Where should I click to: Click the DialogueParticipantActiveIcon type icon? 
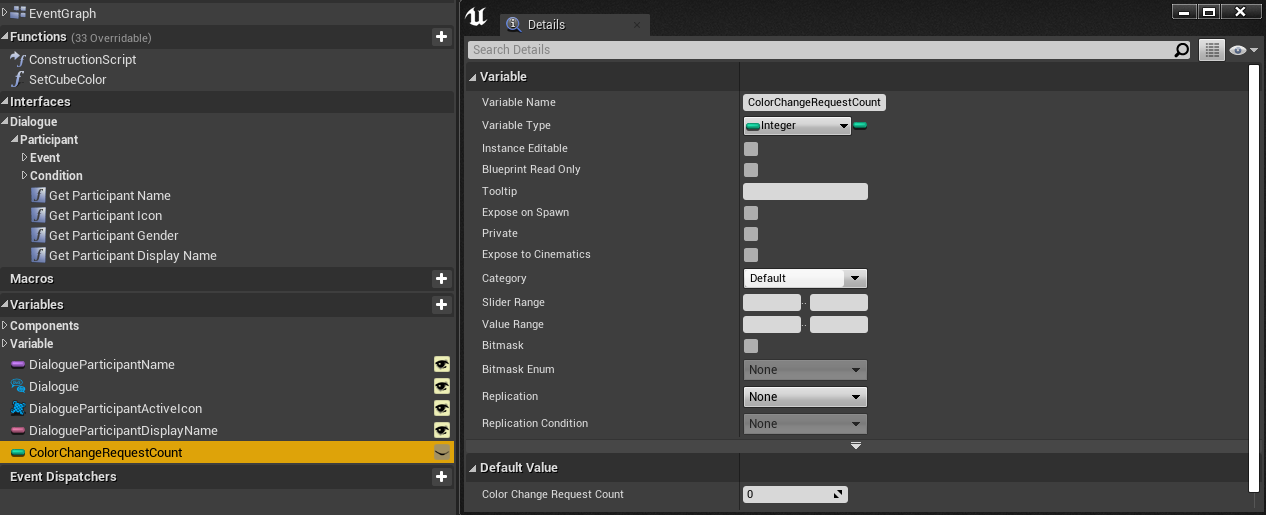tap(18, 408)
